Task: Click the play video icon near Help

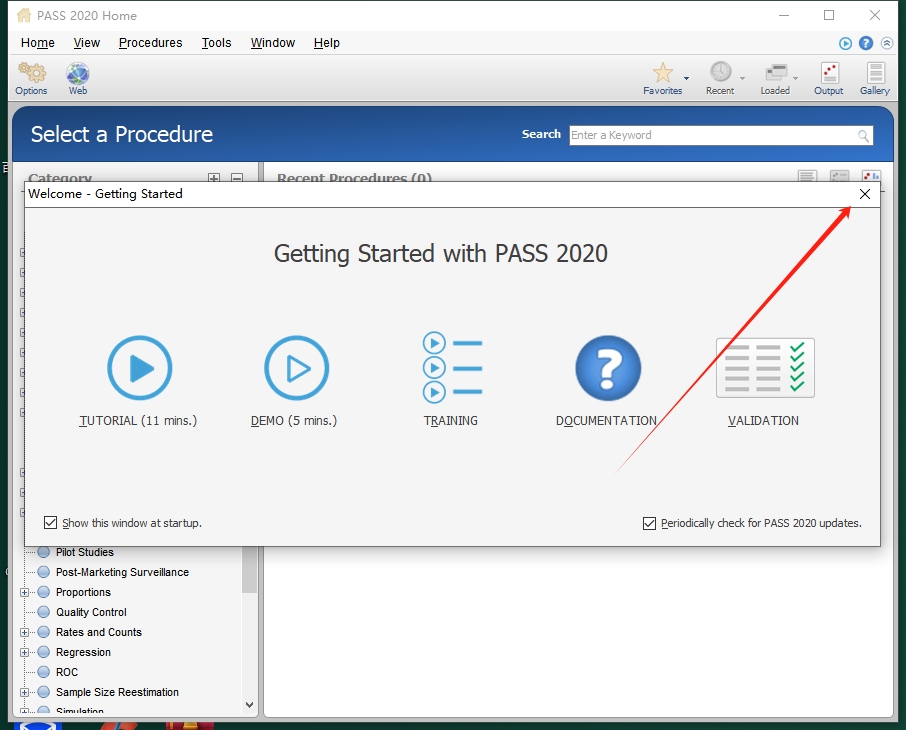Action: tap(845, 43)
